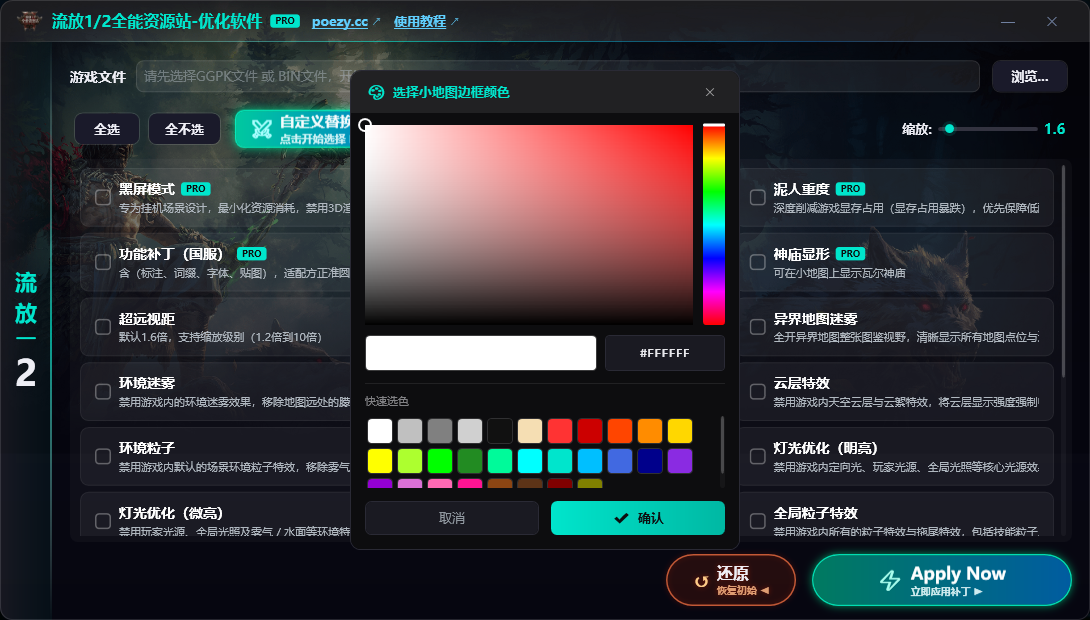
Task: Pick the sky blue swatch
Action: 590,461
